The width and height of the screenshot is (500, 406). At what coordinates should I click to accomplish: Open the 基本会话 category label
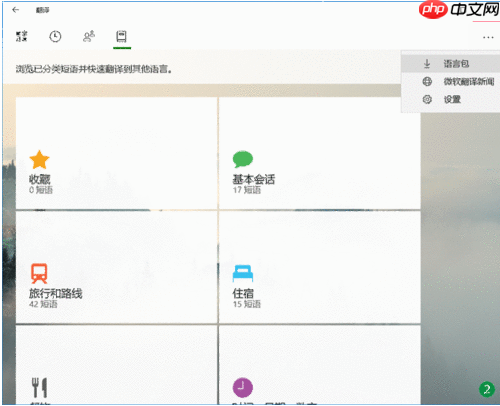254,179
